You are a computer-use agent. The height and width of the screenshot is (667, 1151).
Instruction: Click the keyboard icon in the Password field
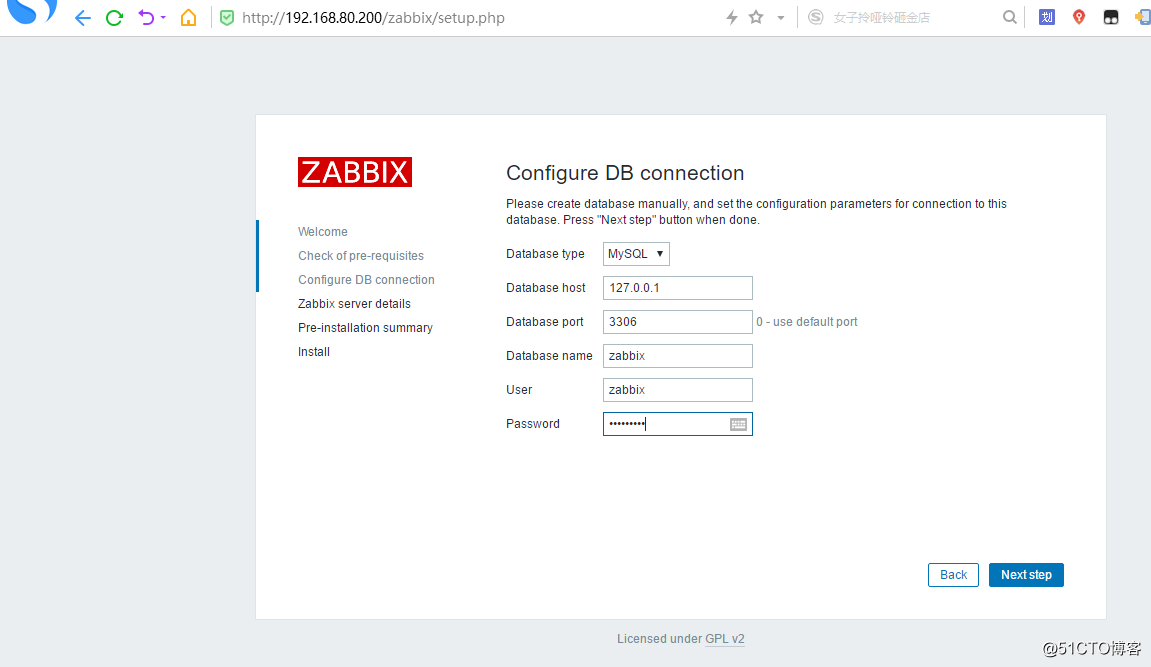[x=738, y=424]
